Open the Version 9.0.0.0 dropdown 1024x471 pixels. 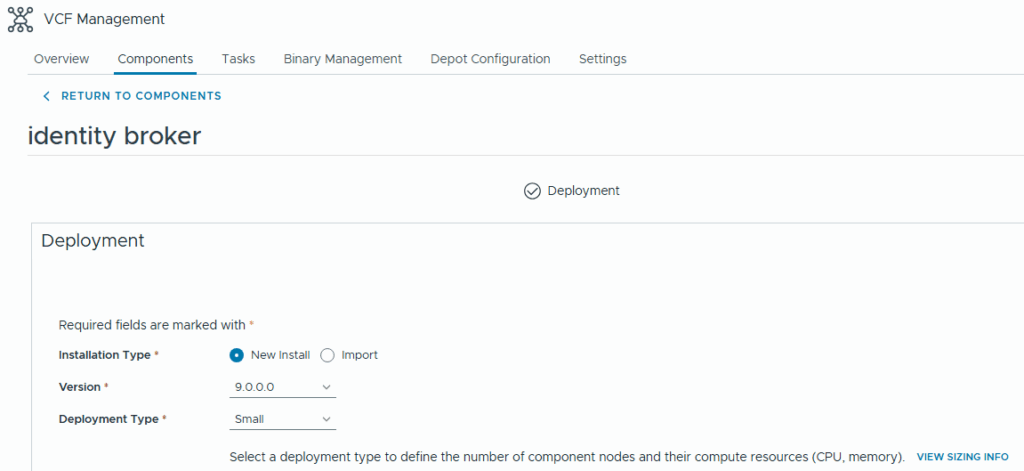point(282,387)
